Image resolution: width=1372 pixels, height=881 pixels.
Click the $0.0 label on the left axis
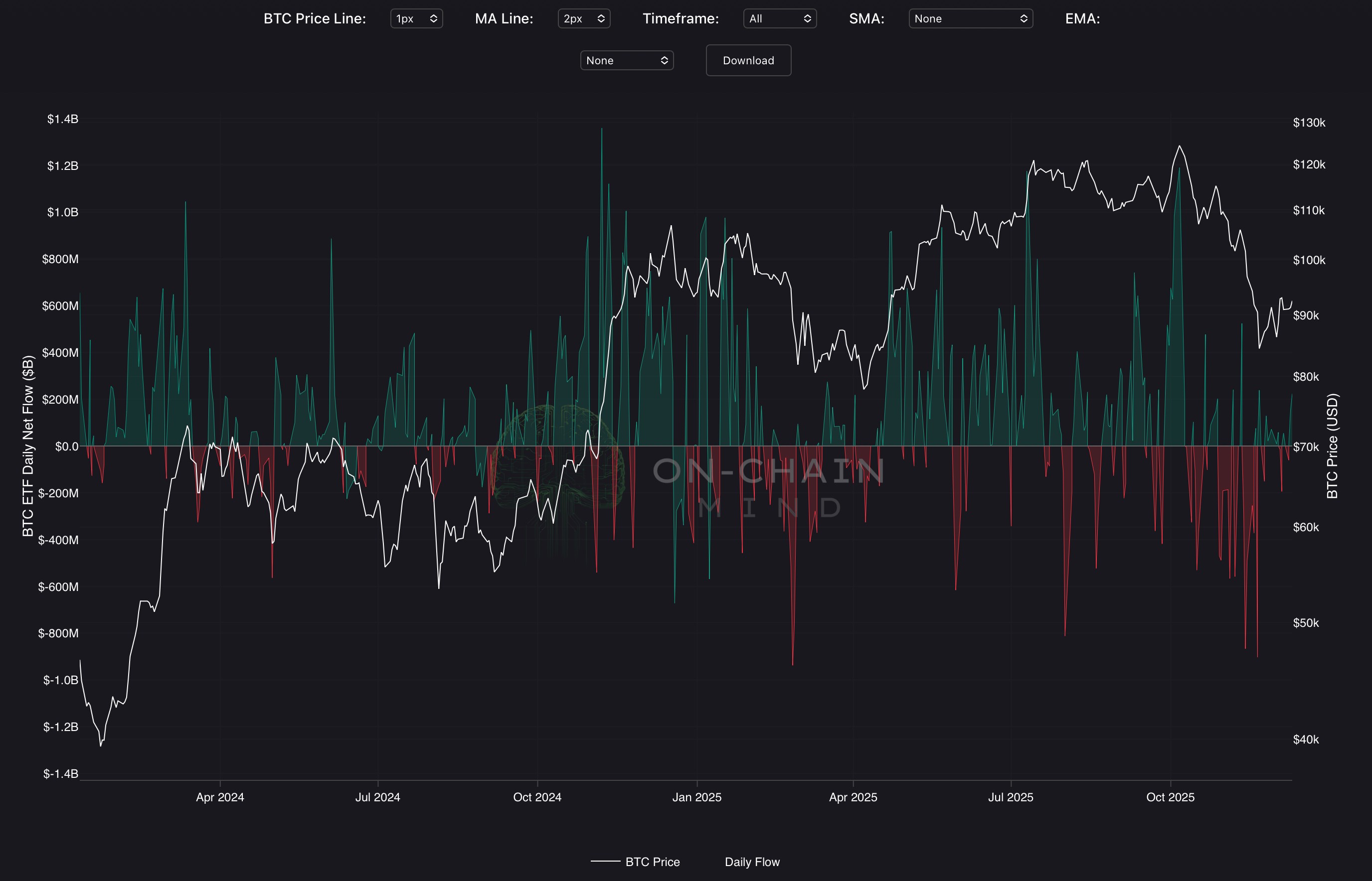tap(66, 446)
